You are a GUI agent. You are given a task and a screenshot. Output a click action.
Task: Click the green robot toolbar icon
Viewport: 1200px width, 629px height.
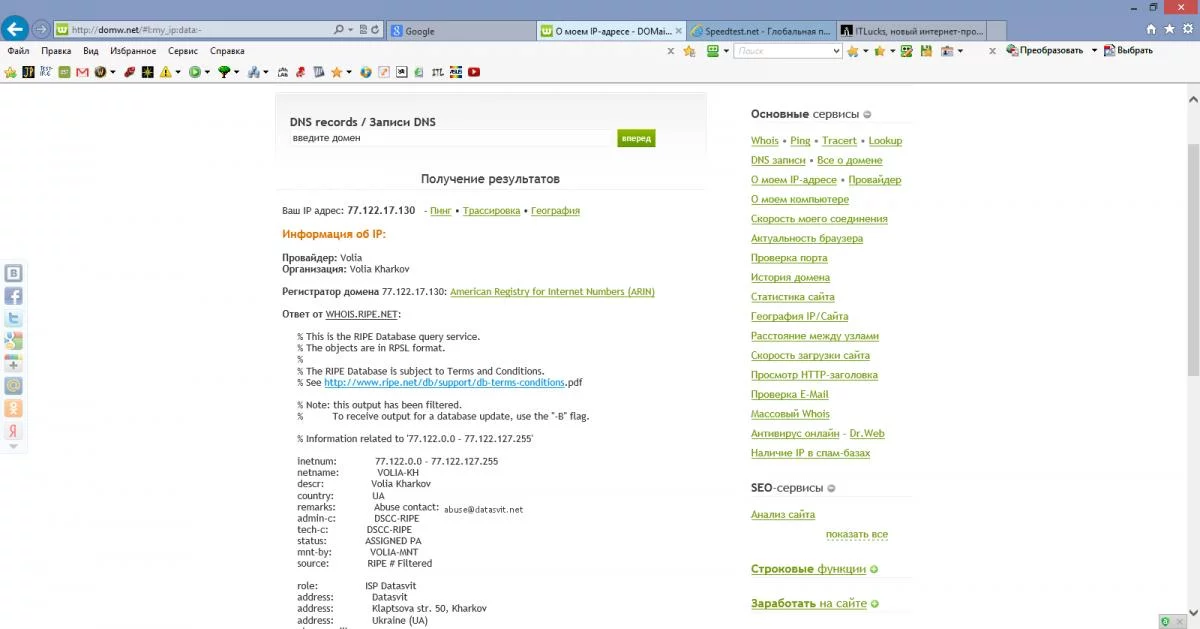[713, 51]
